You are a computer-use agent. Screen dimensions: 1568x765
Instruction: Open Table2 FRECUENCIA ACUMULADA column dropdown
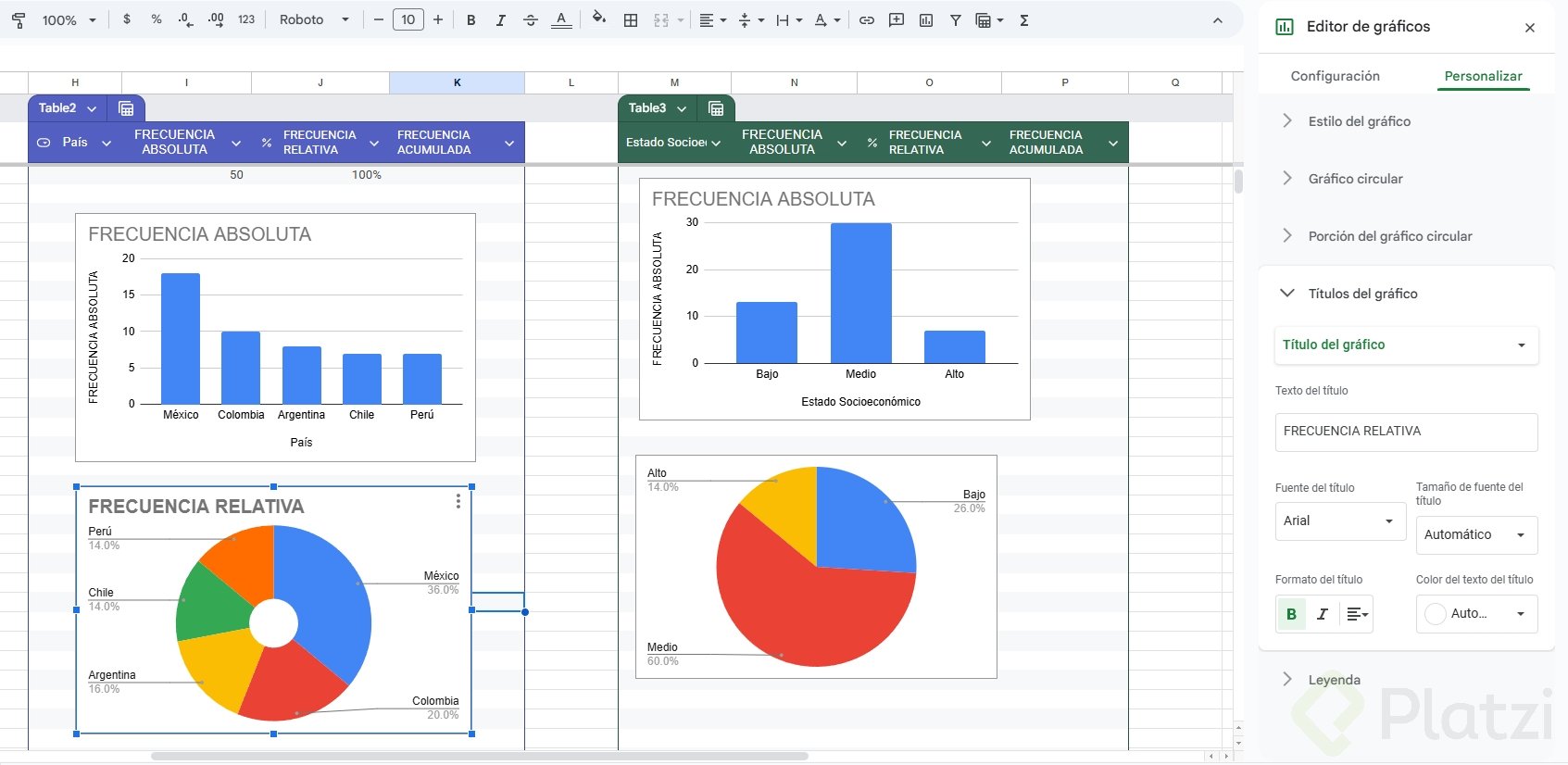point(509,143)
